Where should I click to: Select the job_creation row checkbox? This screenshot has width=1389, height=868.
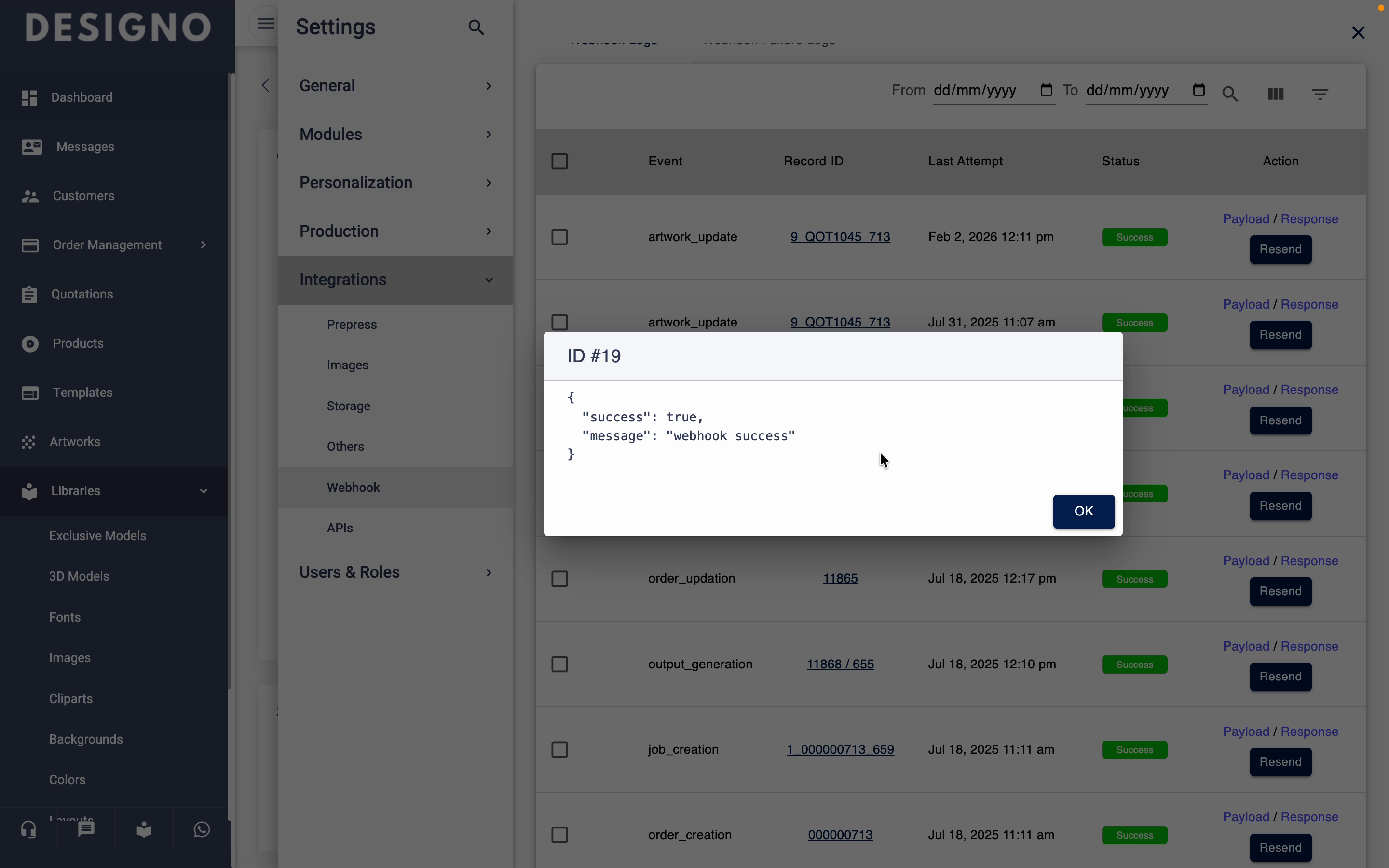click(x=559, y=750)
